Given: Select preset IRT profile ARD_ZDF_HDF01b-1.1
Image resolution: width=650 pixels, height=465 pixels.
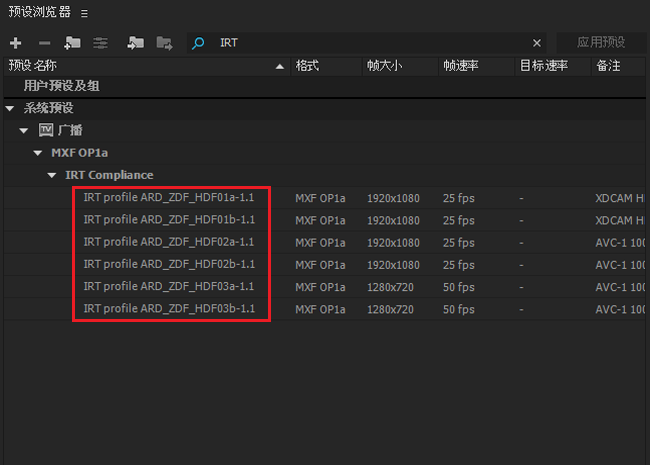Looking at the screenshot, I should (169, 220).
